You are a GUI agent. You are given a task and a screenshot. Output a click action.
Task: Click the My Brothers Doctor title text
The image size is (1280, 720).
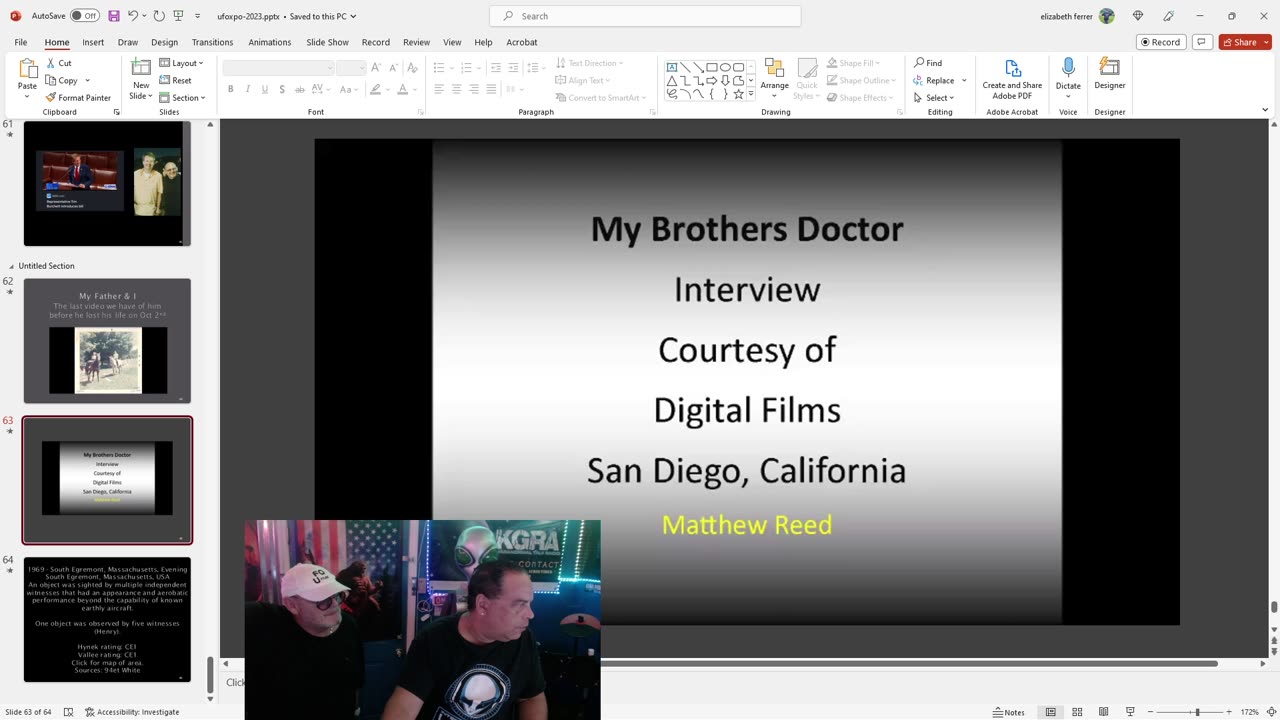[747, 229]
